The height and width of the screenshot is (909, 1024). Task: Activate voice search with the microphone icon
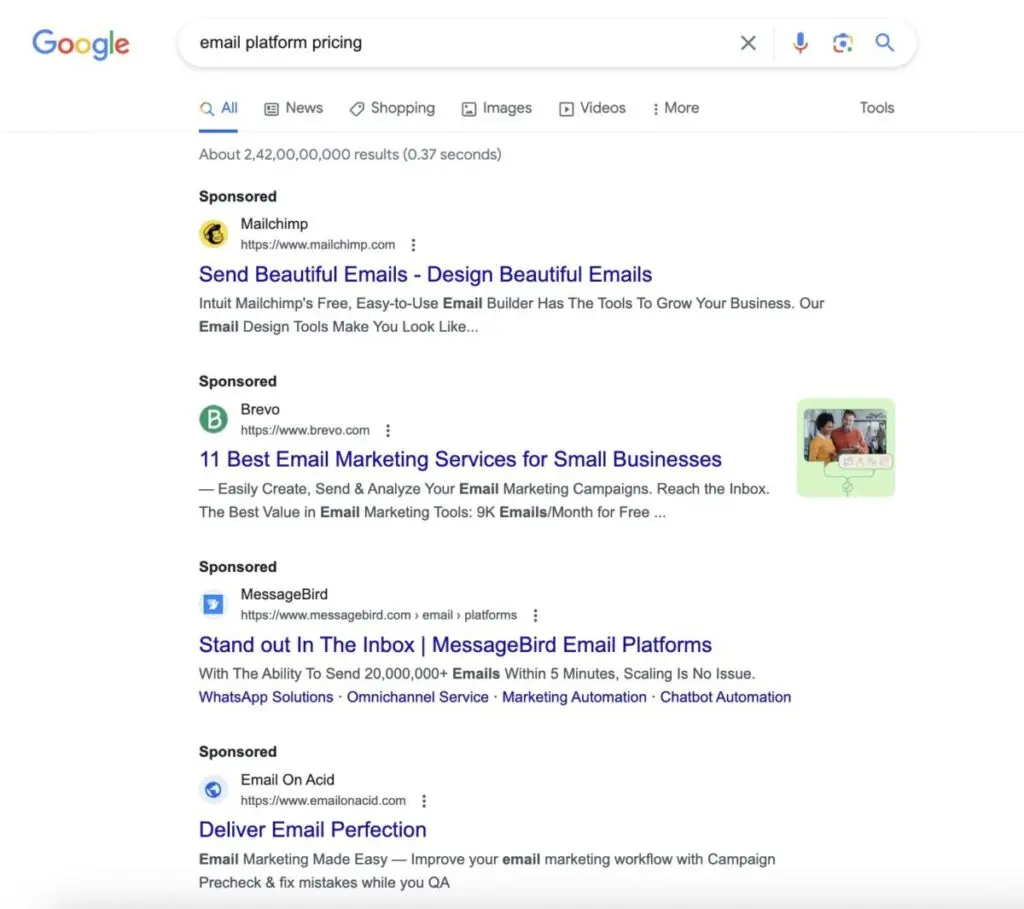pyautogui.click(x=799, y=43)
